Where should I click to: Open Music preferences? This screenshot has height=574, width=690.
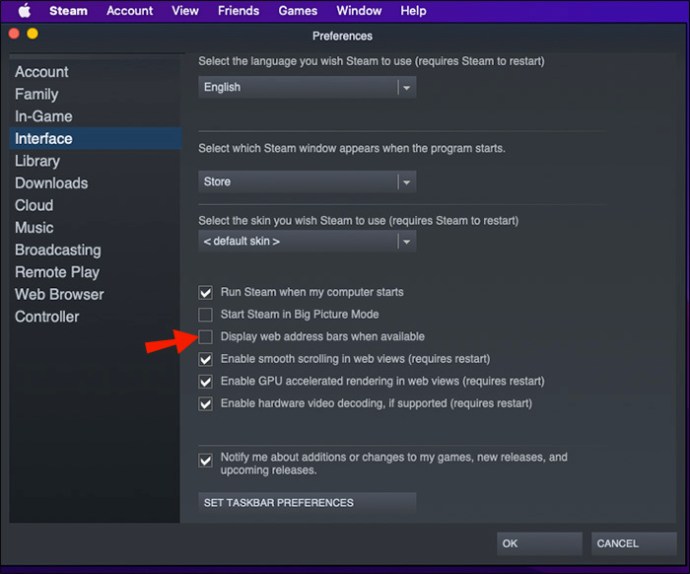(95, 228)
